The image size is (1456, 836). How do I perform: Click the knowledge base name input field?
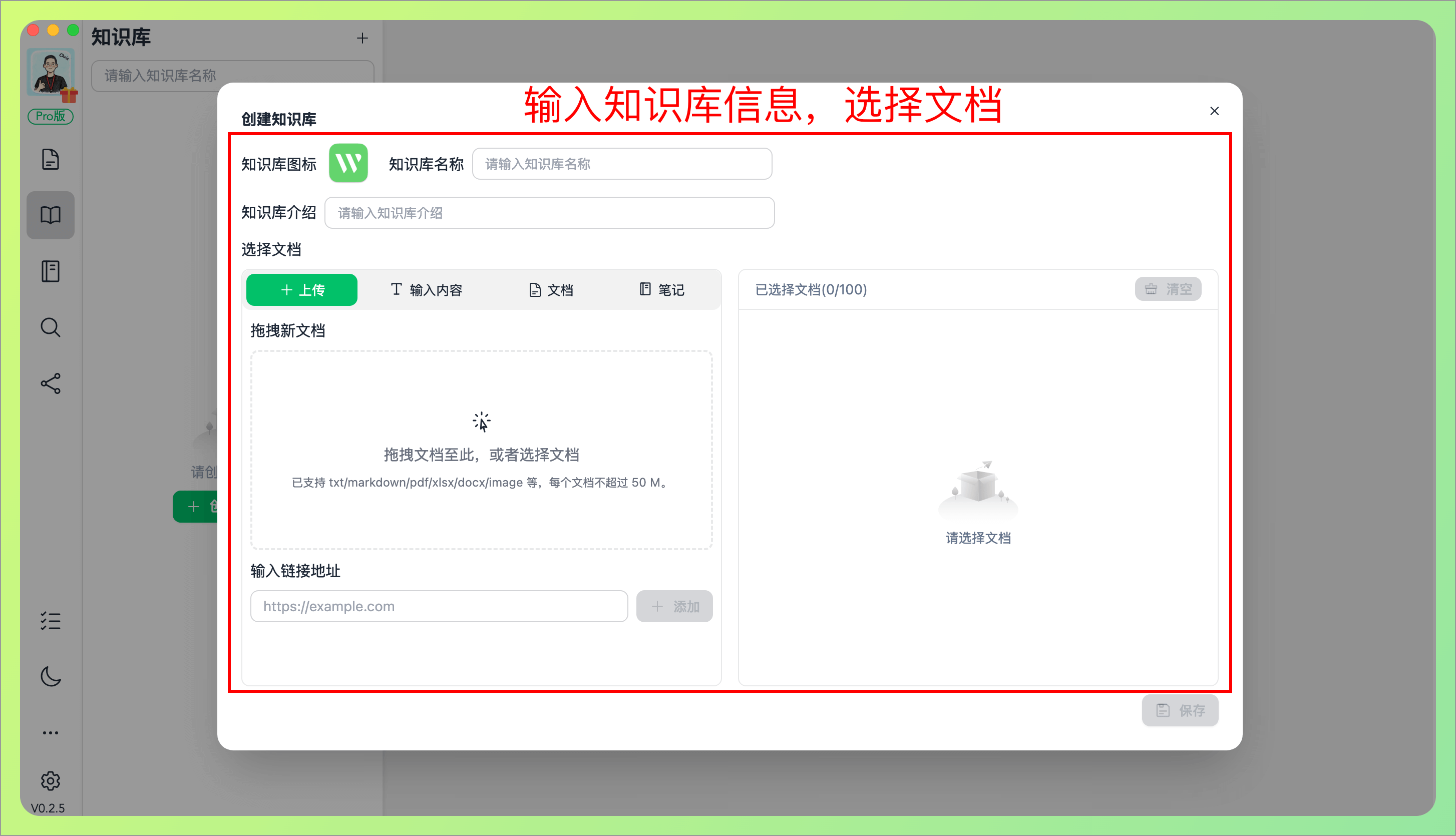(622, 164)
